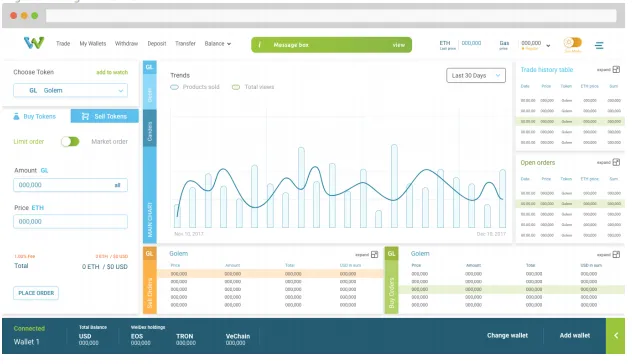
Task: Open the hamburger menu icon
Action: pos(599,46)
